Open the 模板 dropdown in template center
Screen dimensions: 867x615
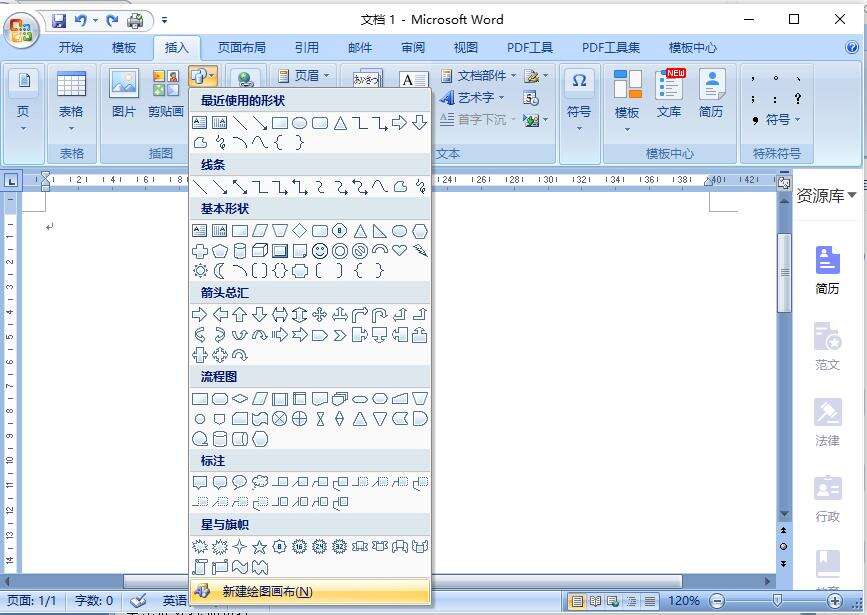click(627, 102)
